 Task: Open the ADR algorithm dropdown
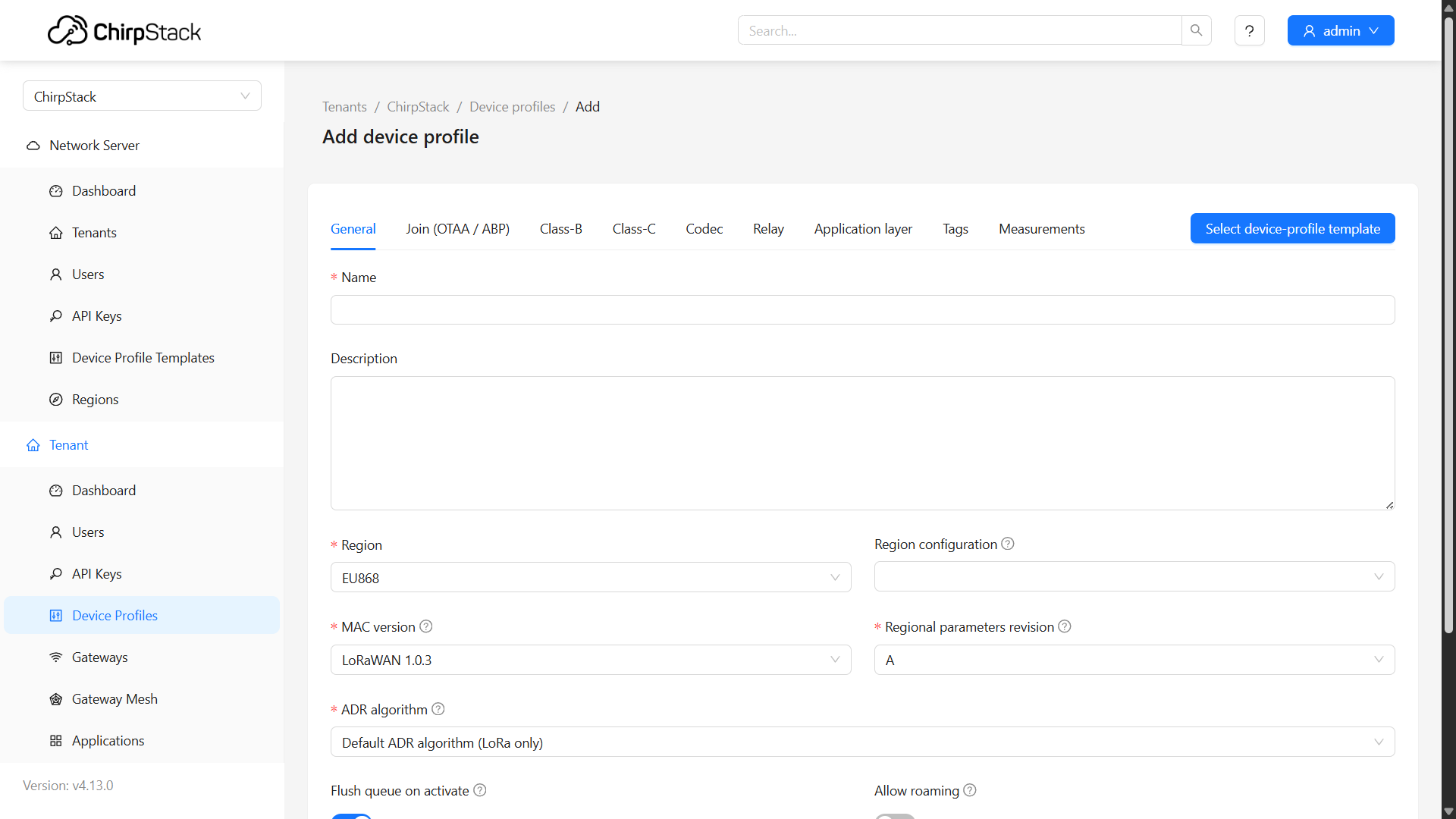[862, 742]
